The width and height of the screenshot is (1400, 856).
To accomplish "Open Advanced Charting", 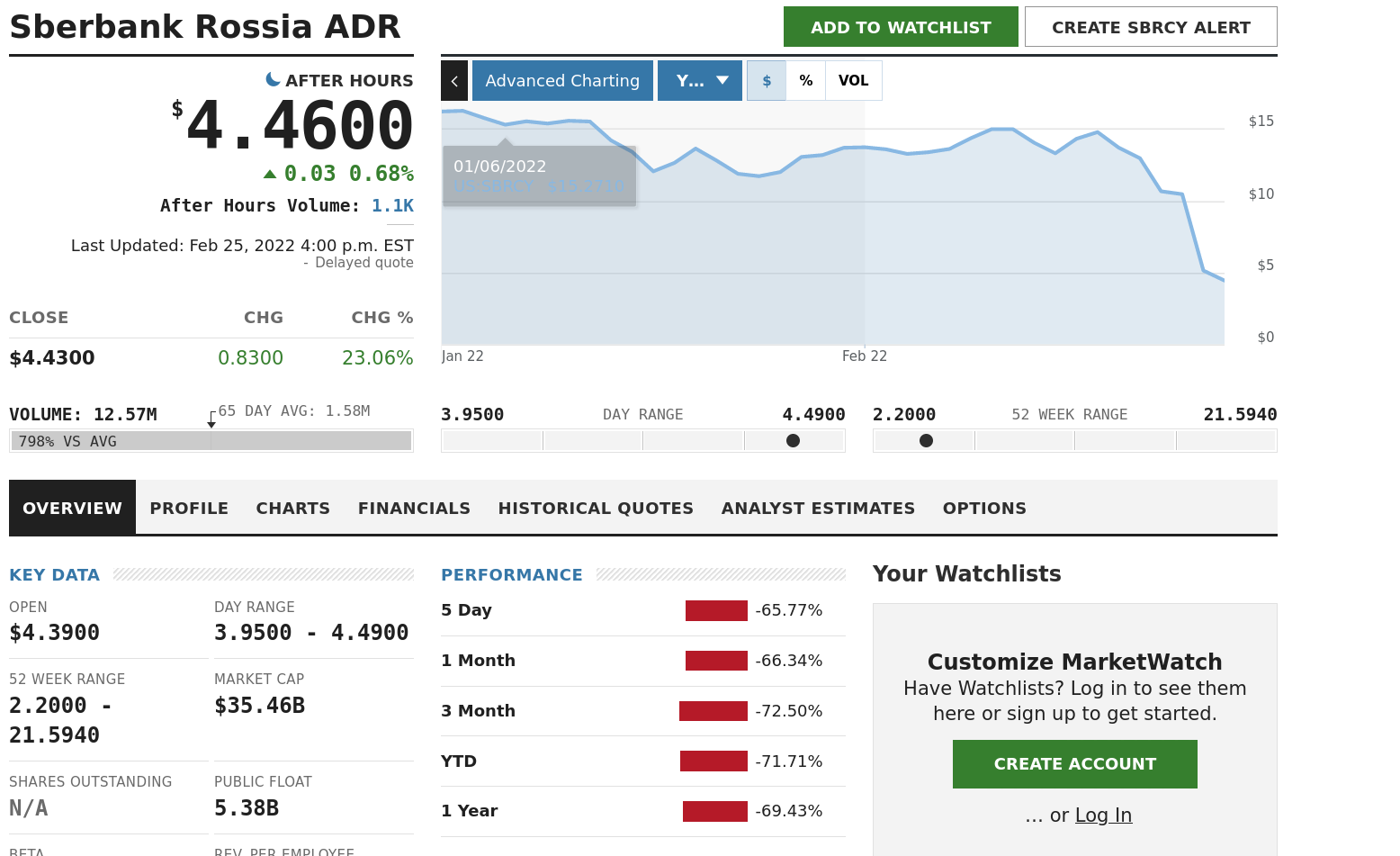I will 562,81.
